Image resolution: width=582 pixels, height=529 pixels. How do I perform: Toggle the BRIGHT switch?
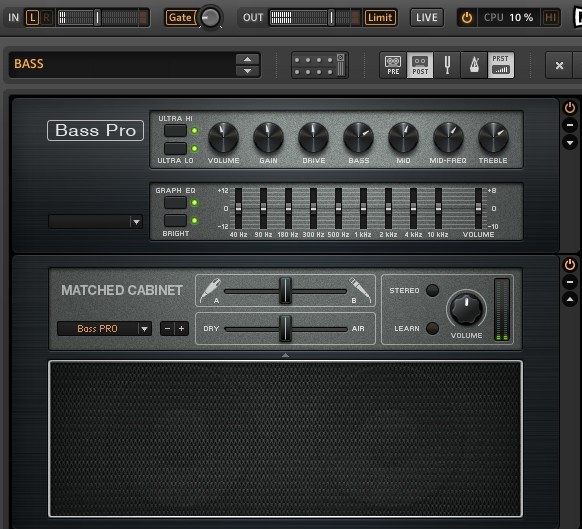[176, 221]
